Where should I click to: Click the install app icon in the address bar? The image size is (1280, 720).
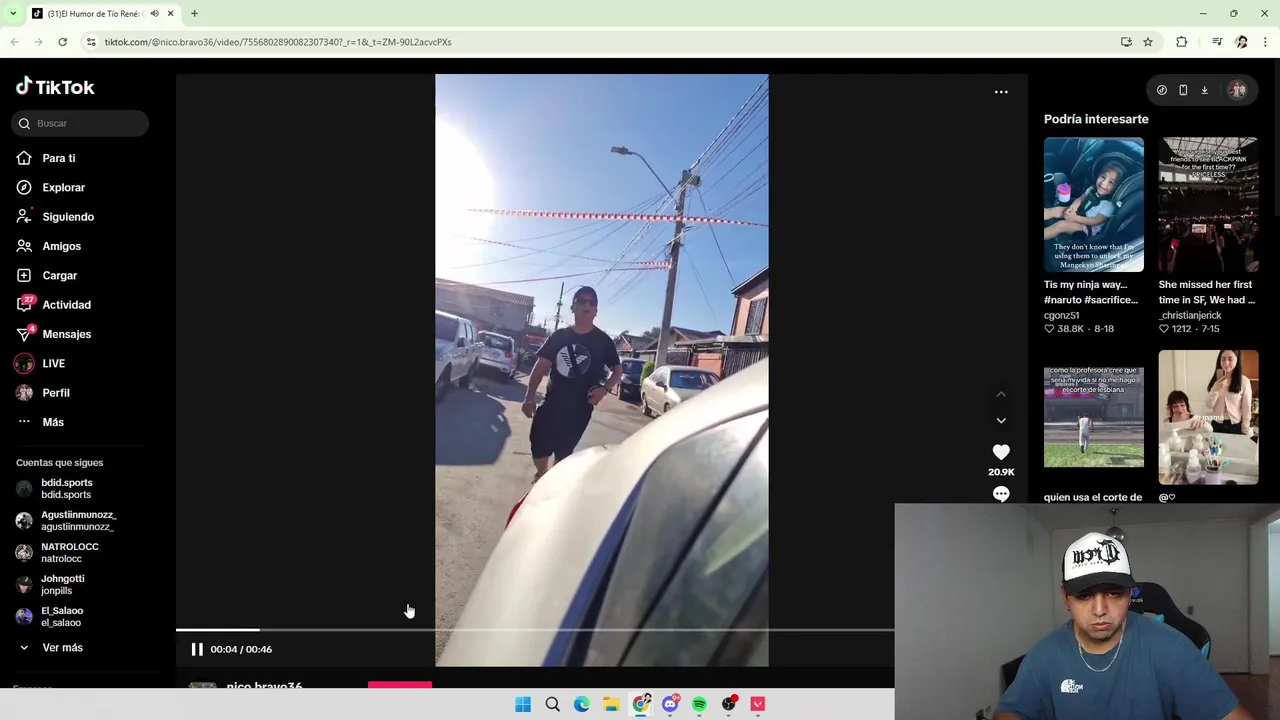1126,42
